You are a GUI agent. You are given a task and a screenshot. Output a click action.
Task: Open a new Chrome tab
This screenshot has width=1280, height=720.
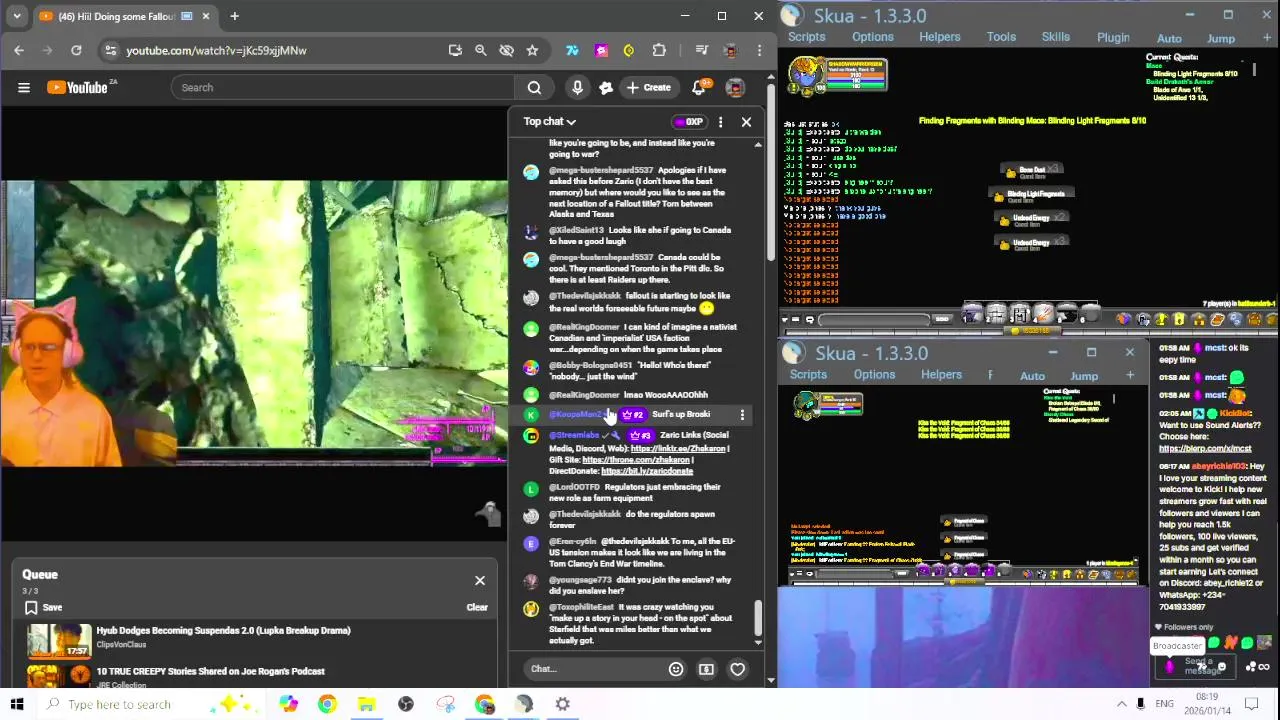tap(234, 16)
